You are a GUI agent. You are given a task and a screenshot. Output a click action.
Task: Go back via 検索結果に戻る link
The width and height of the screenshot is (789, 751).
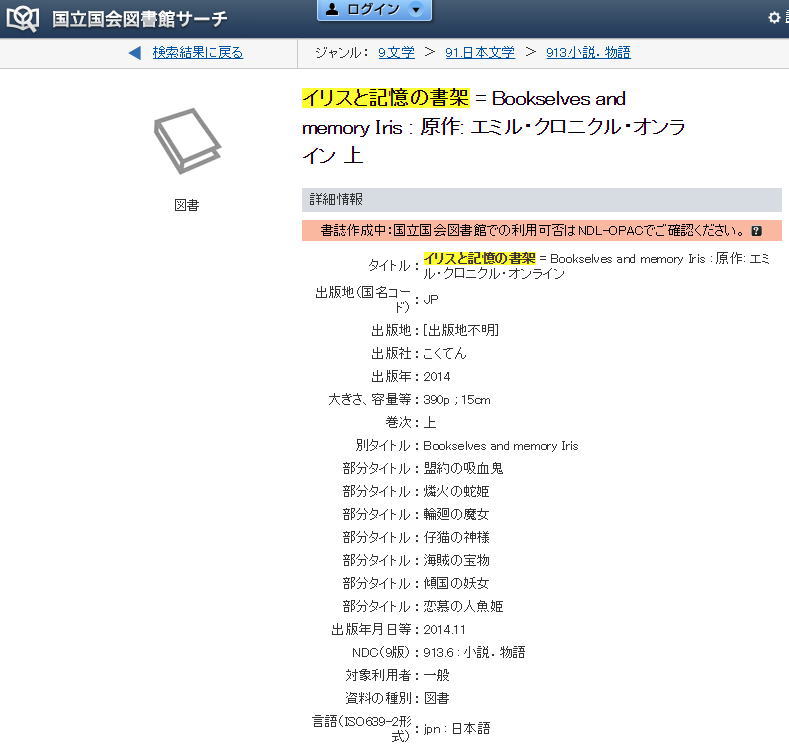pyautogui.click(x=198, y=52)
